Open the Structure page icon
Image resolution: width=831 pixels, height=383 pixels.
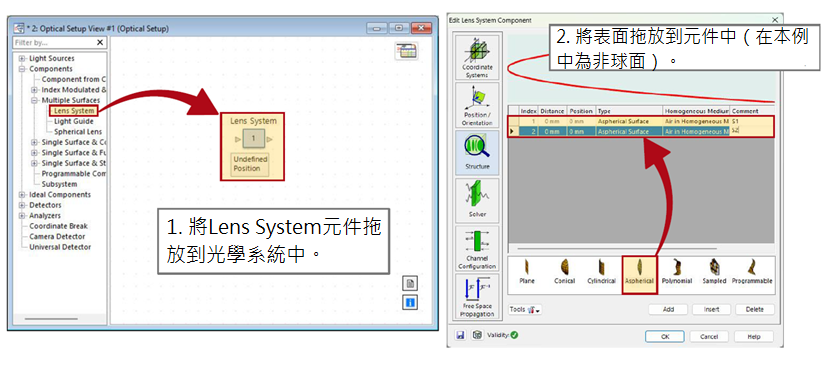tap(477, 153)
